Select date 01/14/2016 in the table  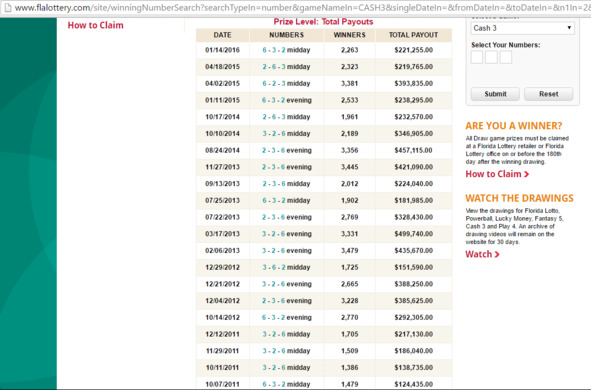[x=222, y=50]
